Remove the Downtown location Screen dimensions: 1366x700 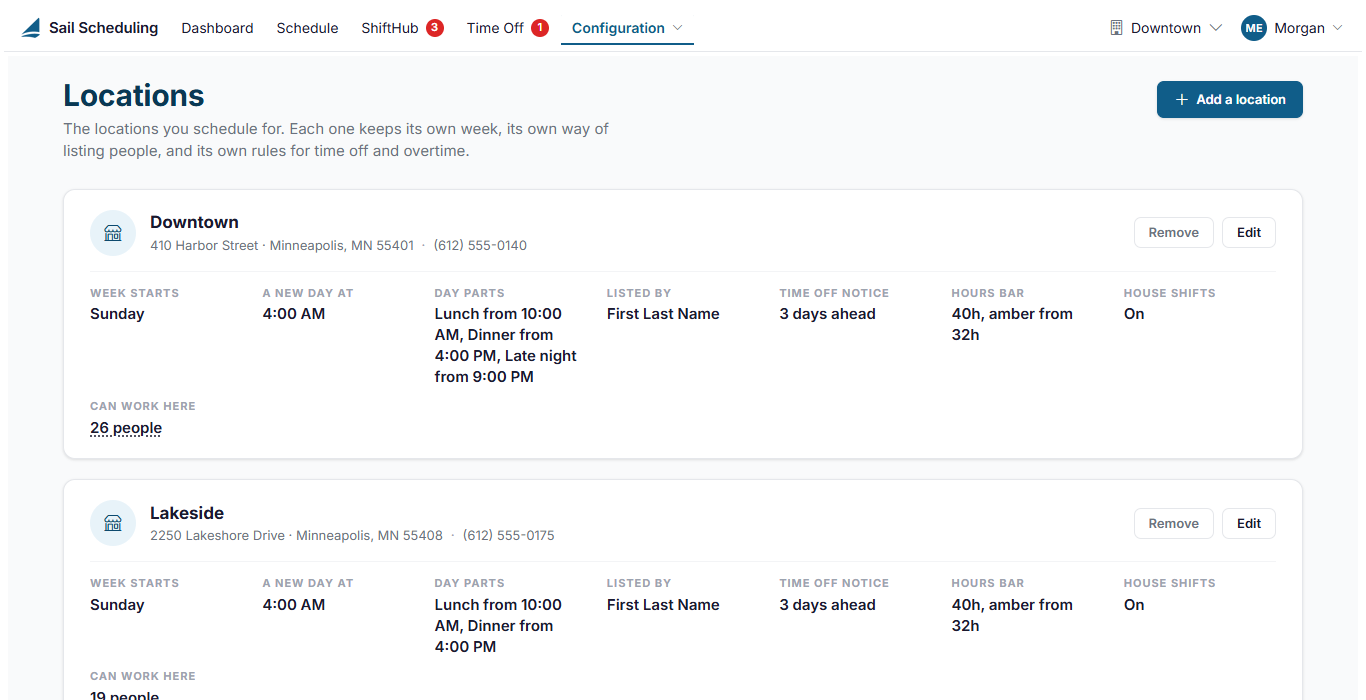coord(1174,233)
